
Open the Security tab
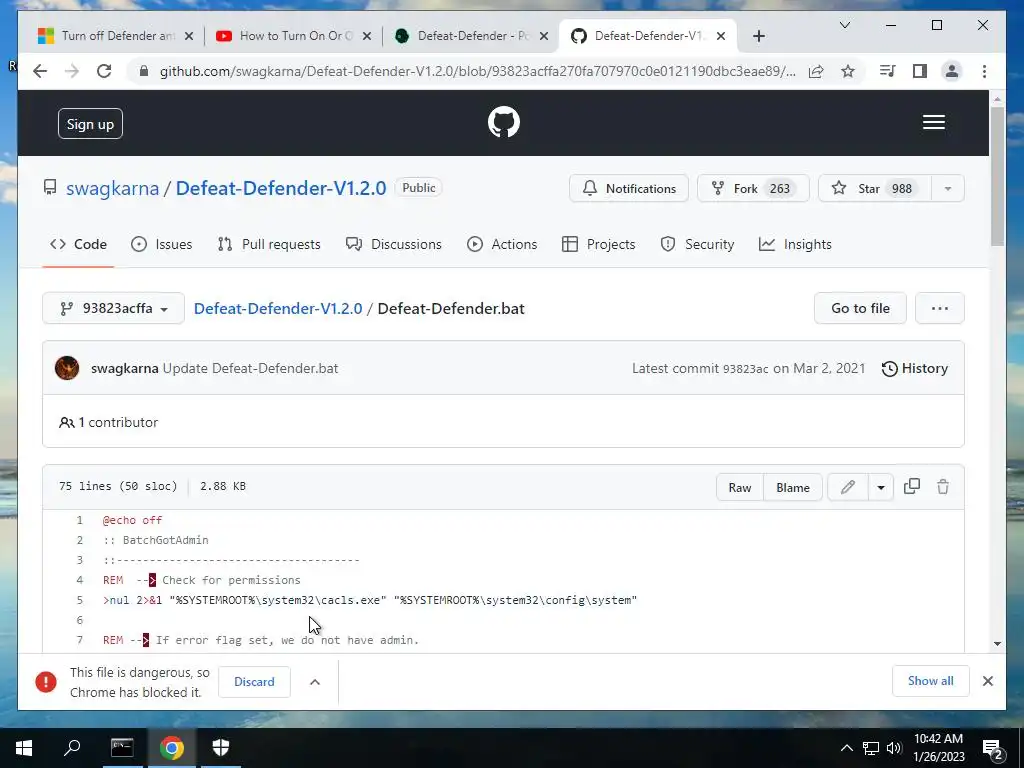[x=697, y=244]
